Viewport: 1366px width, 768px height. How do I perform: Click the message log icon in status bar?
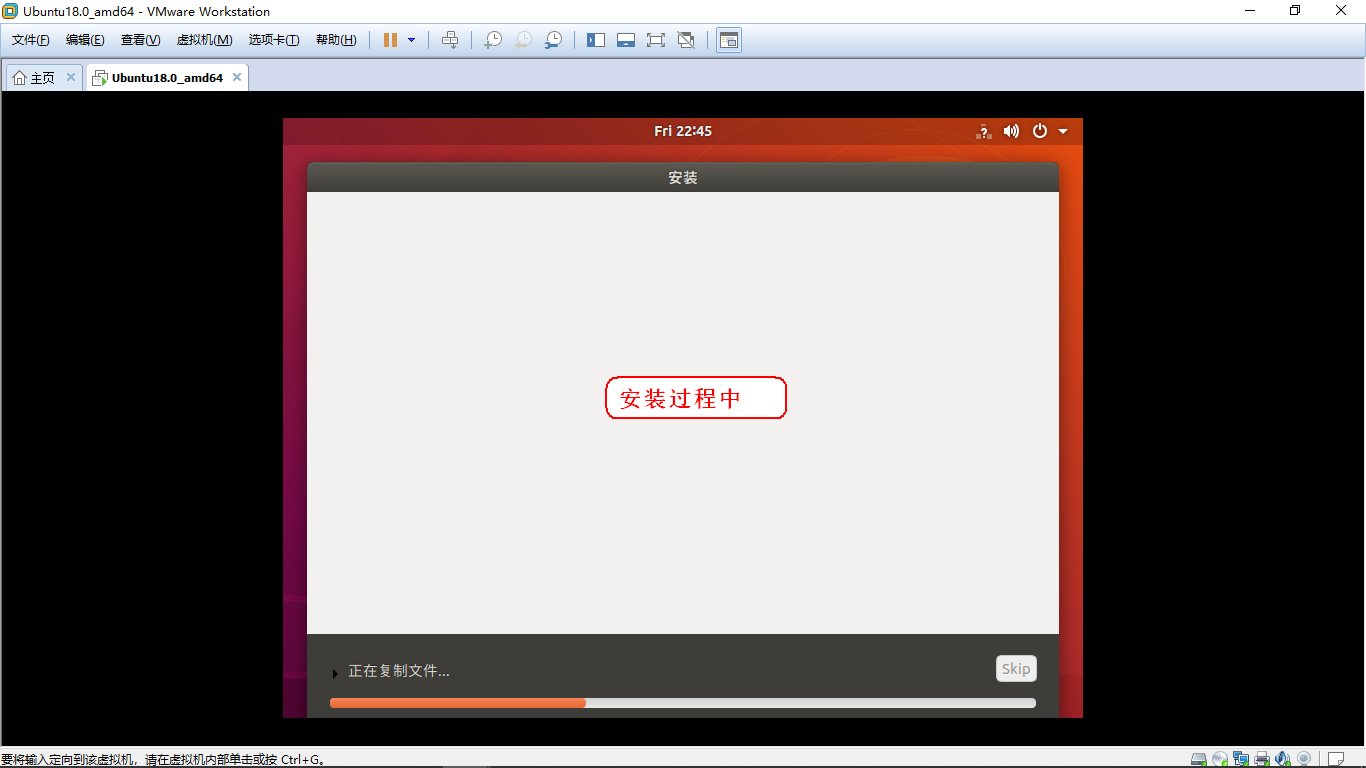[1336, 759]
